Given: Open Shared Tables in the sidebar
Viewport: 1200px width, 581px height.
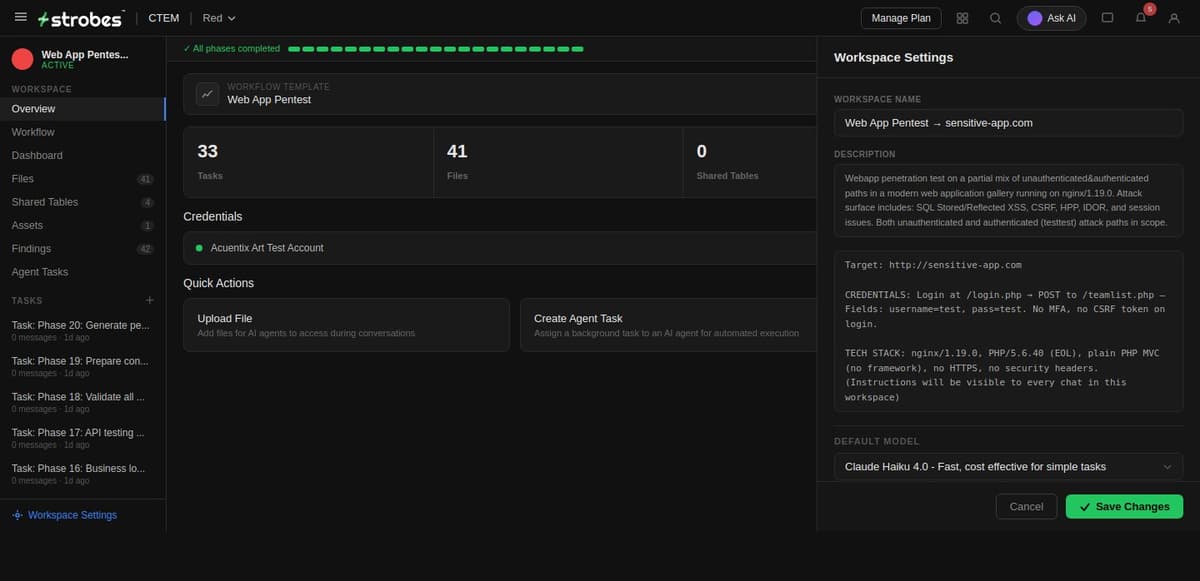Looking at the screenshot, I should [83, 202].
